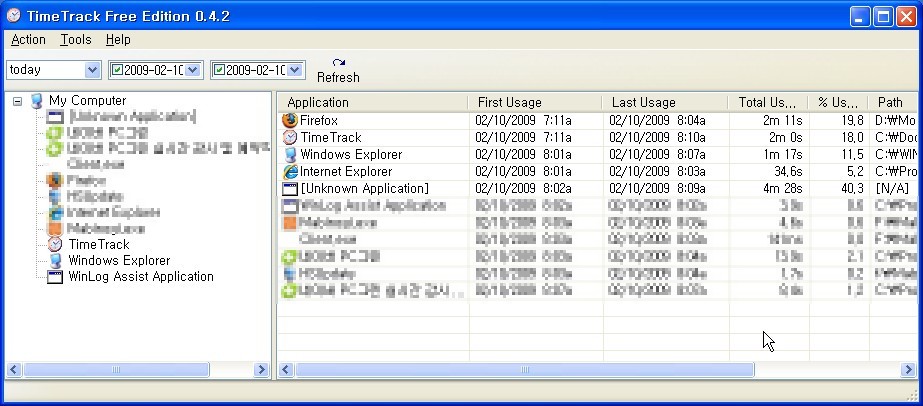Toggle the end date checkbox
Screen dimensions: 923x406
[220, 70]
